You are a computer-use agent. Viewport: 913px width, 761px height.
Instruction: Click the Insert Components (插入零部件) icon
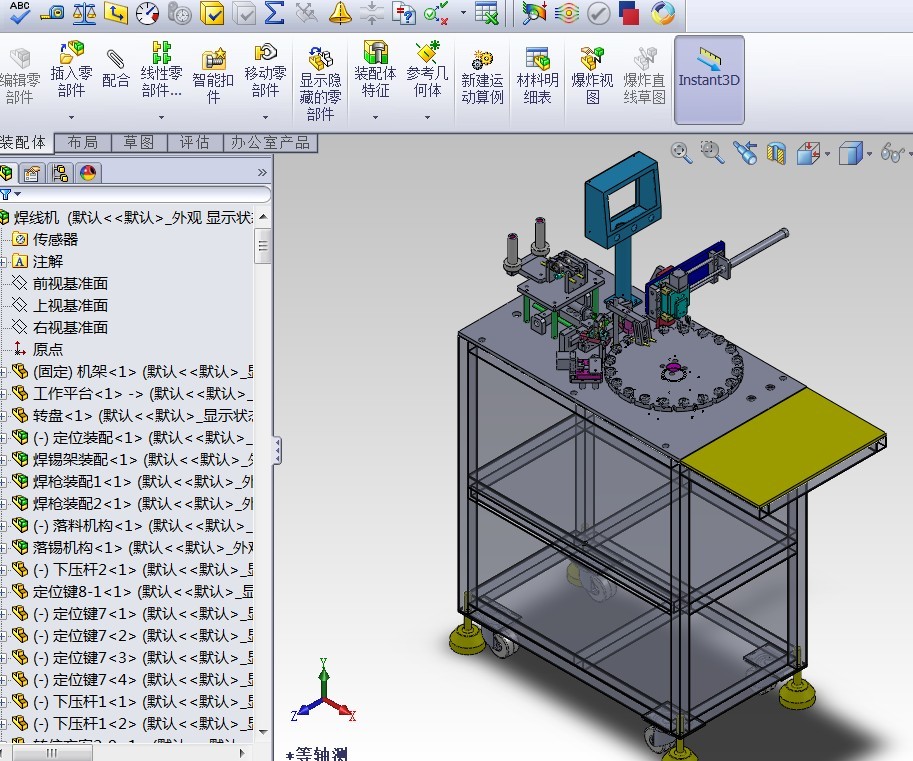tap(71, 69)
